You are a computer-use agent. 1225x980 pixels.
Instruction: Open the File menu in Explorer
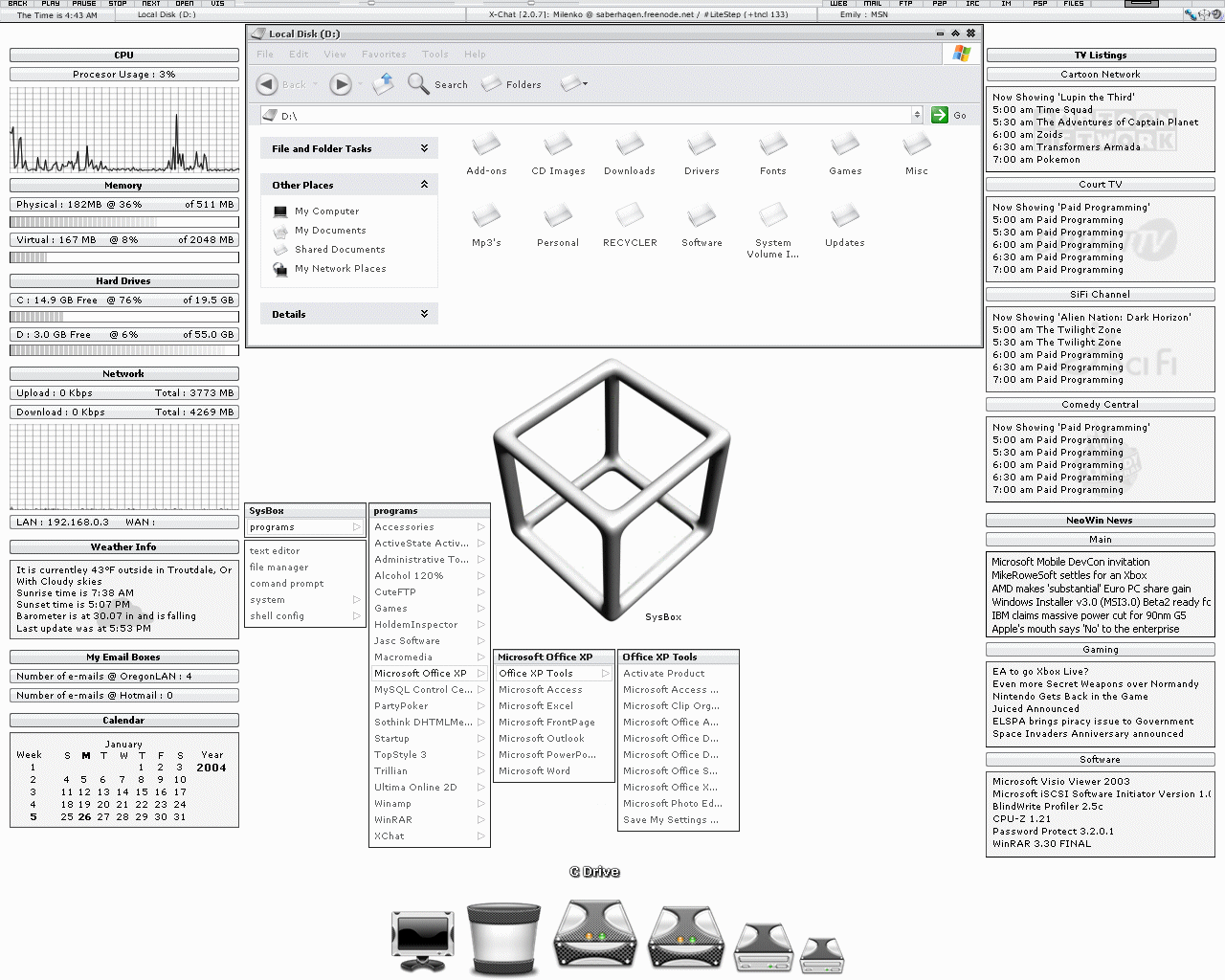pos(265,55)
